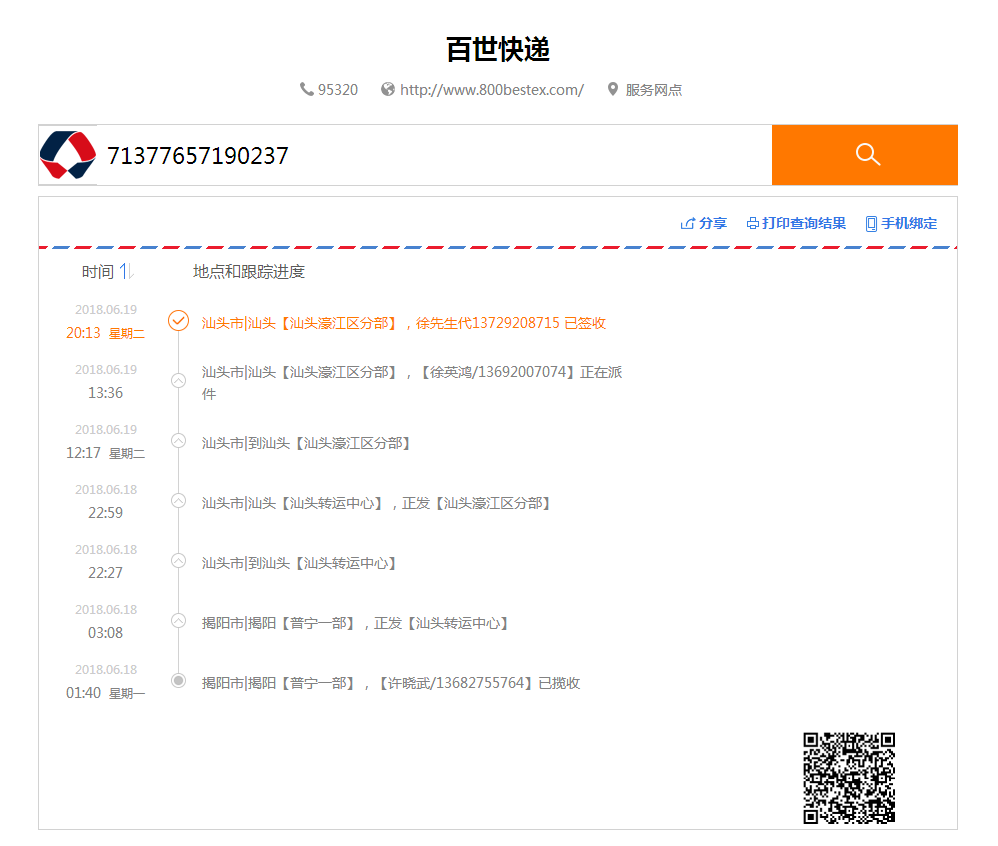Open the 服务网点 service outlets link
Image resolution: width=998 pixels, height=846 pixels.
point(654,90)
